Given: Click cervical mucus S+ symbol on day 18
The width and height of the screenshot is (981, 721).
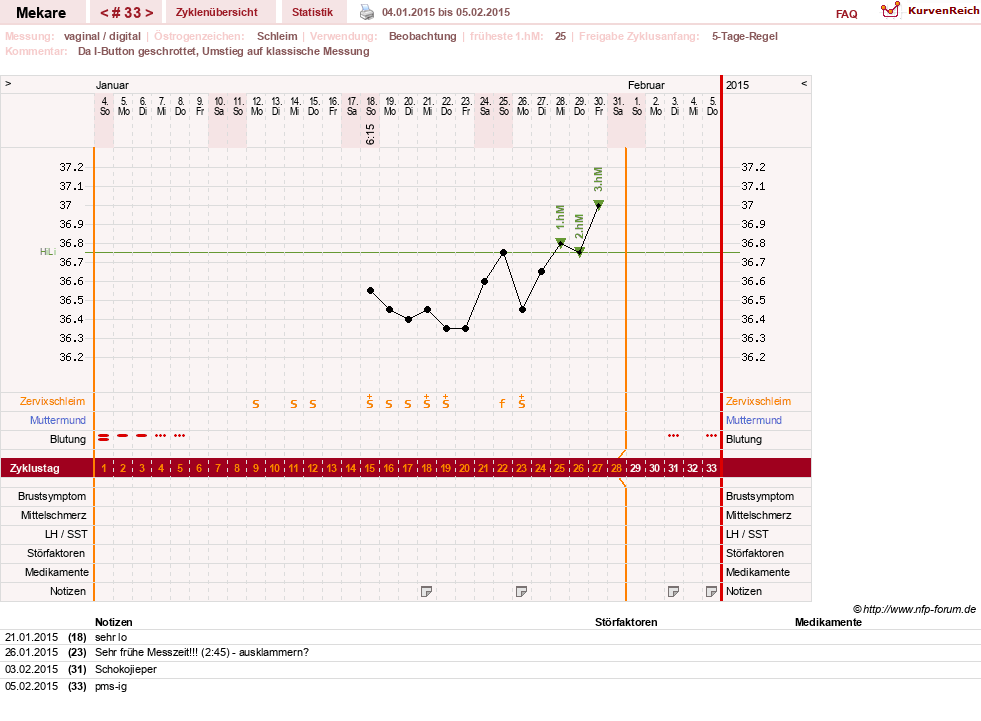Looking at the screenshot, I should pos(427,402).
